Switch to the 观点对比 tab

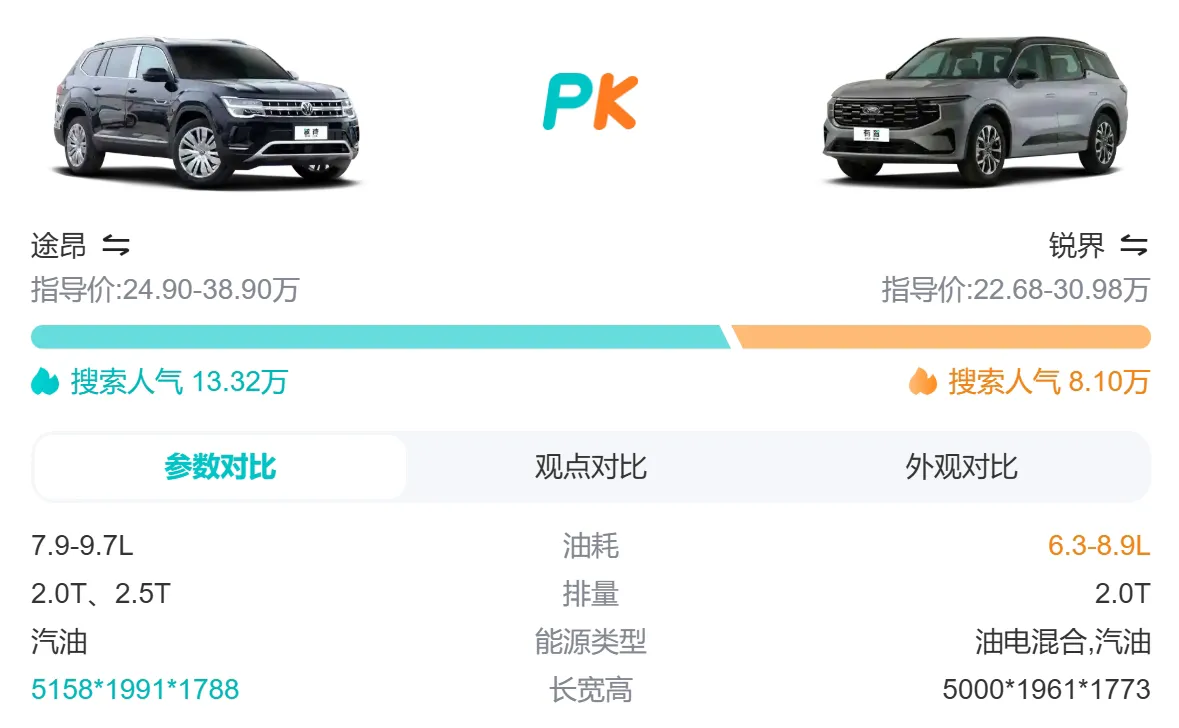coord(591,465)
